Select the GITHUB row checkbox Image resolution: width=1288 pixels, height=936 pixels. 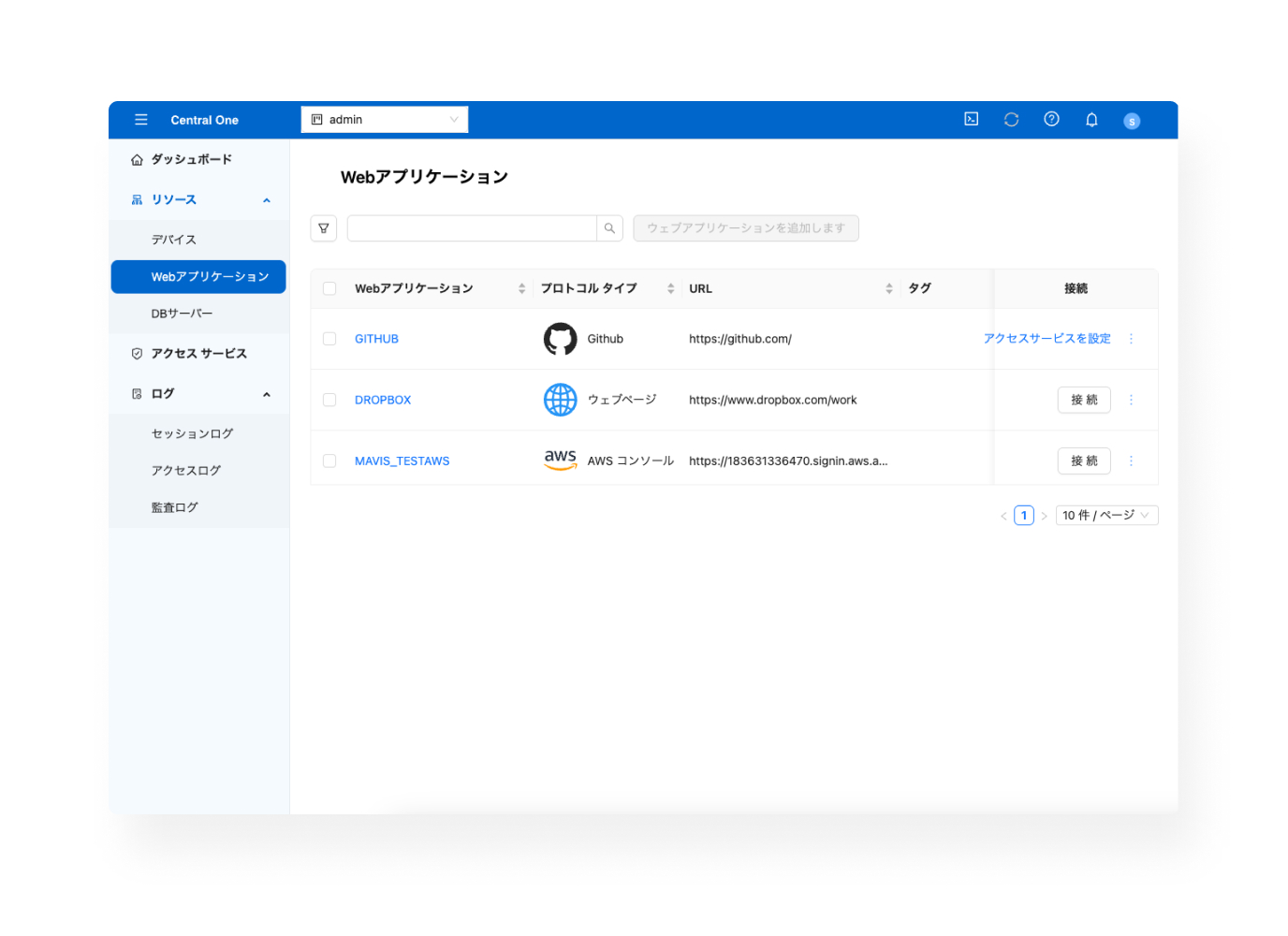pyautogui.click(x=329, y=339)
